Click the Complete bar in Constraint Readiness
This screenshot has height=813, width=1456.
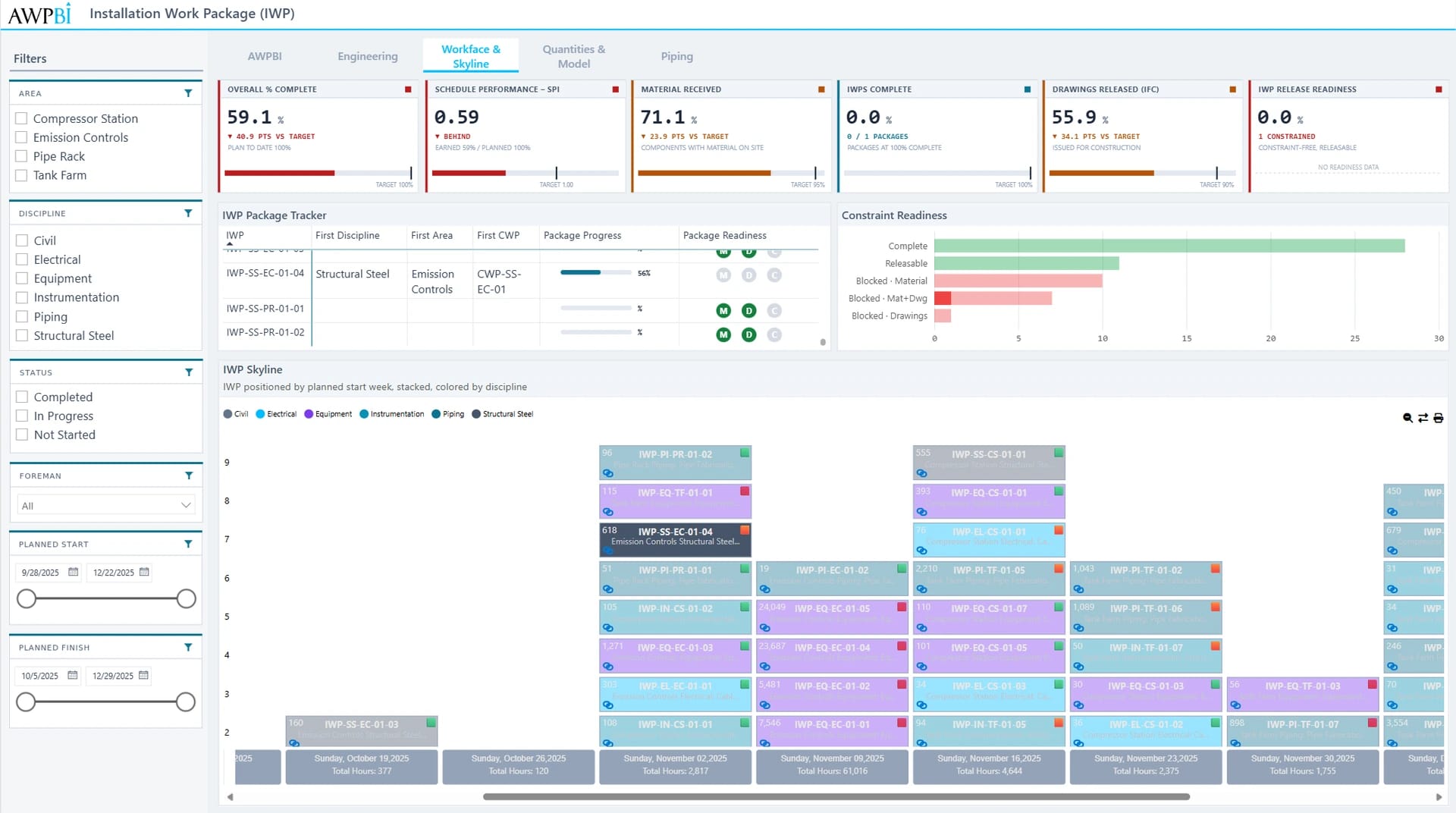(1169, 246)
